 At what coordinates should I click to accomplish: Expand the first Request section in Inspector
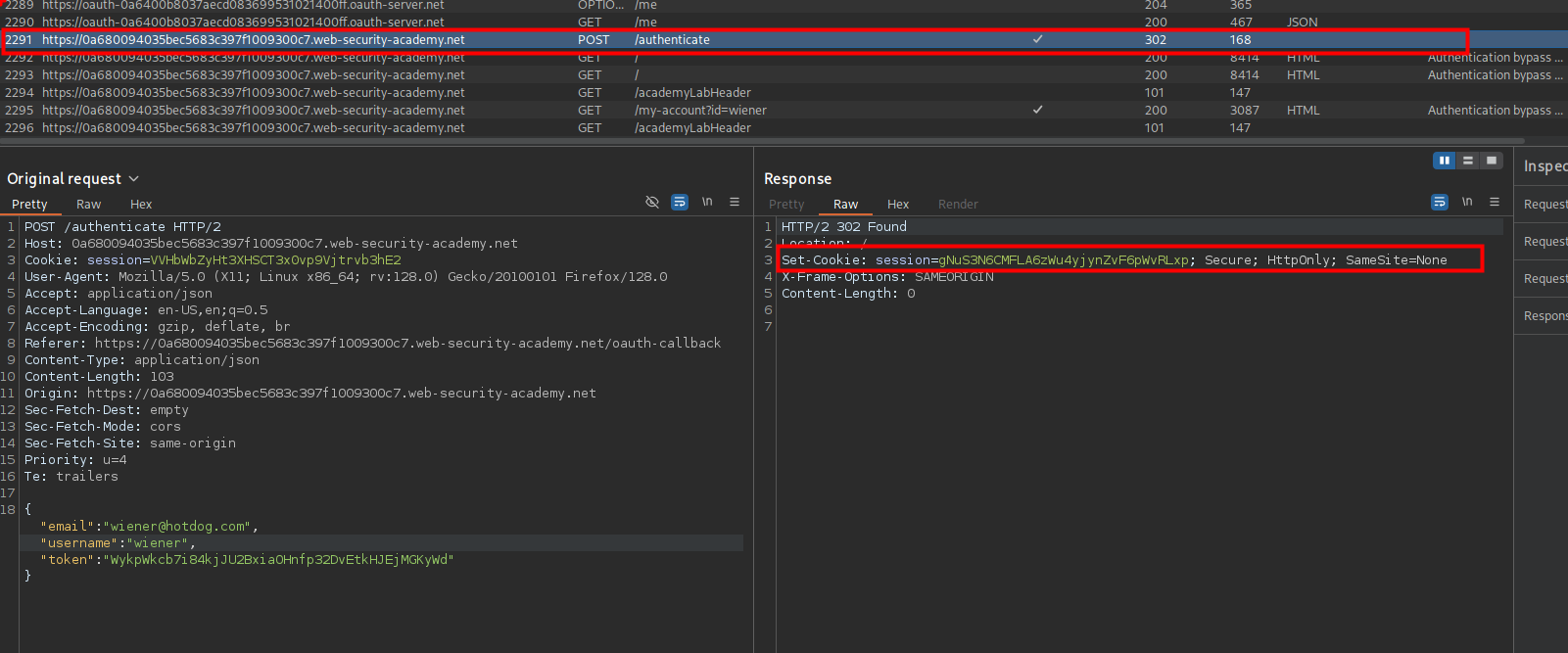tap(1544, 205)
